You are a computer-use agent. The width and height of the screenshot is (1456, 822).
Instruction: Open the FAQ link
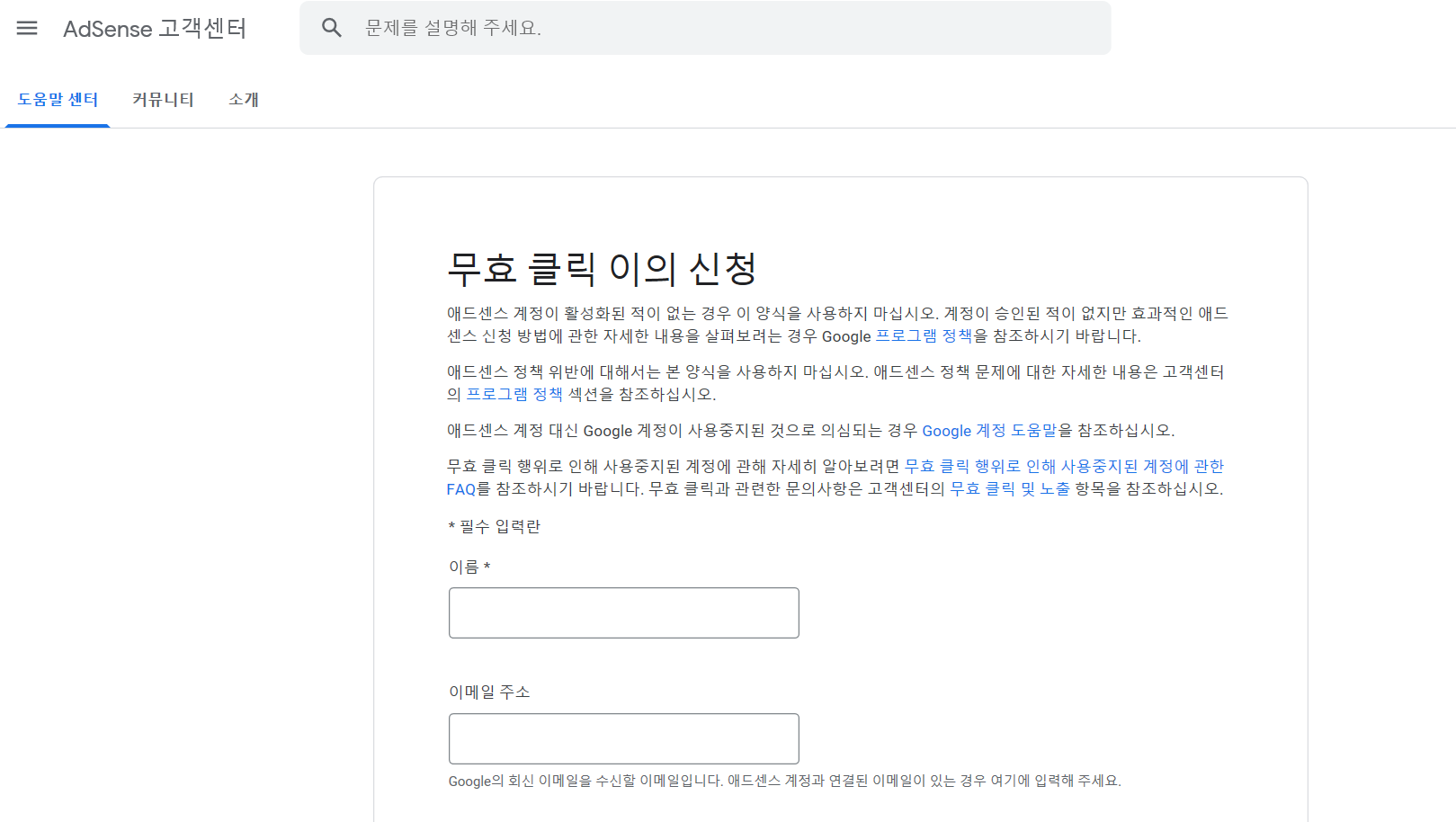(461, 489)
